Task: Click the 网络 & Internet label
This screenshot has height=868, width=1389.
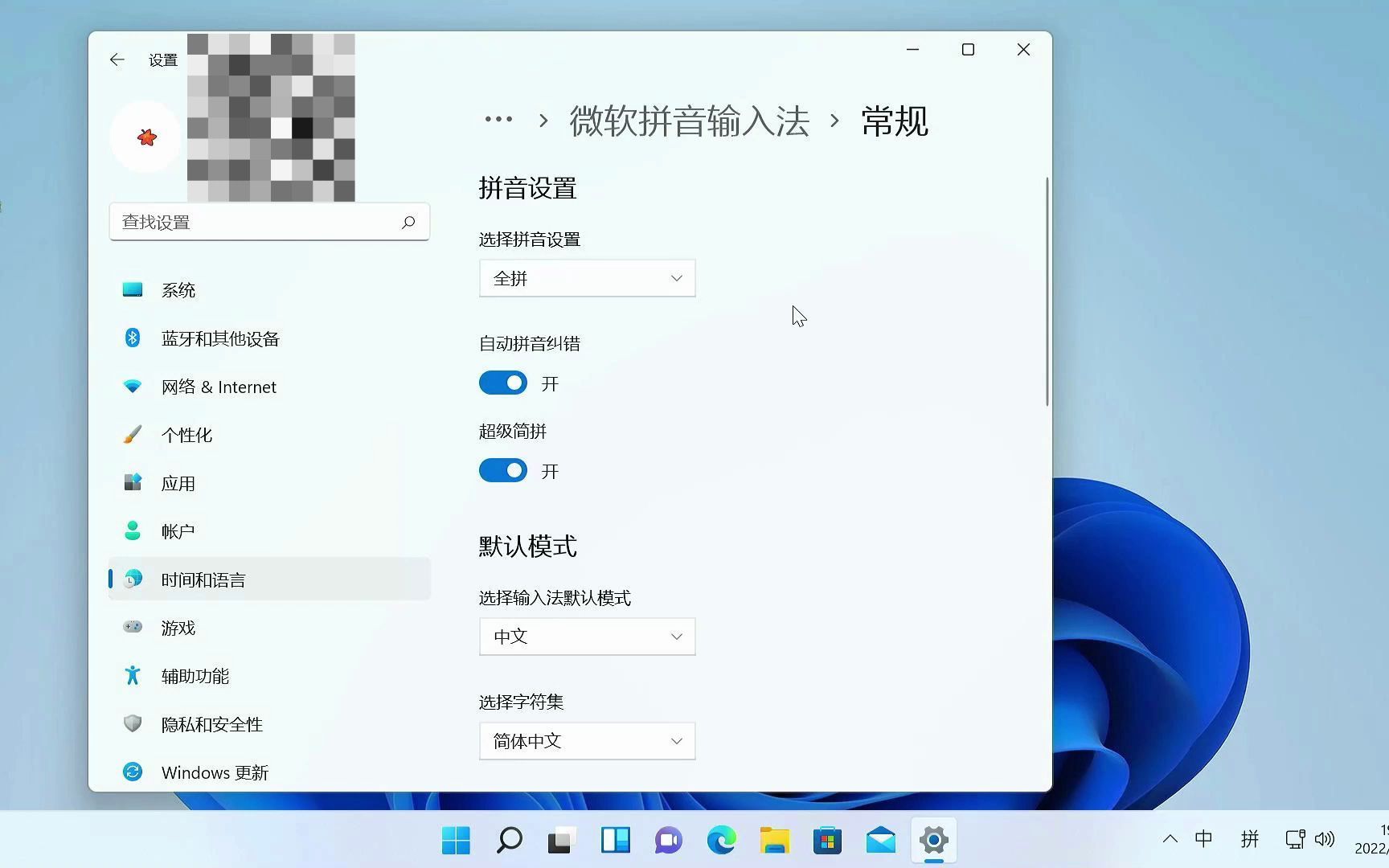Action: point(219,387)
